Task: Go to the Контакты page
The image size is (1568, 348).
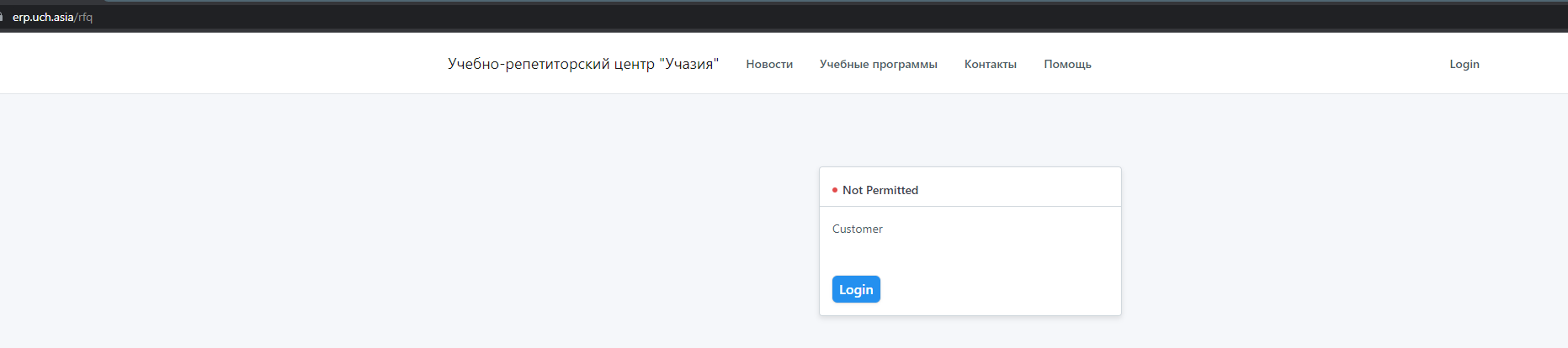Action: coord(990,64)
